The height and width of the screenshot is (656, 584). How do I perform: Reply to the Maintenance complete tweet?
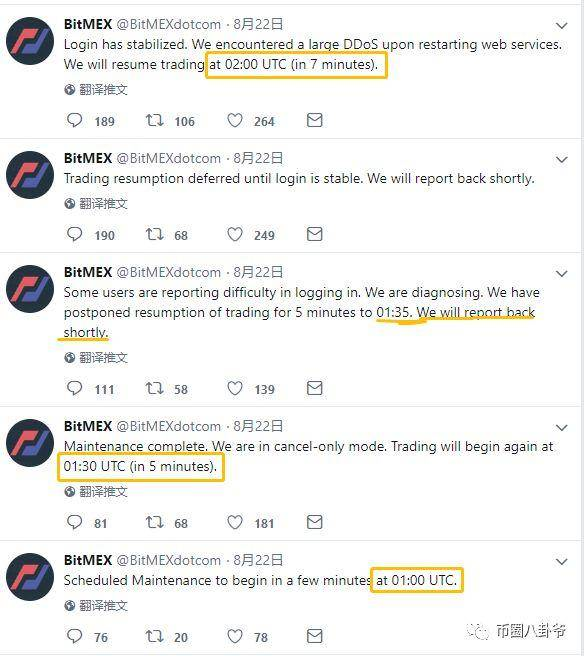[x=74, y=522]
